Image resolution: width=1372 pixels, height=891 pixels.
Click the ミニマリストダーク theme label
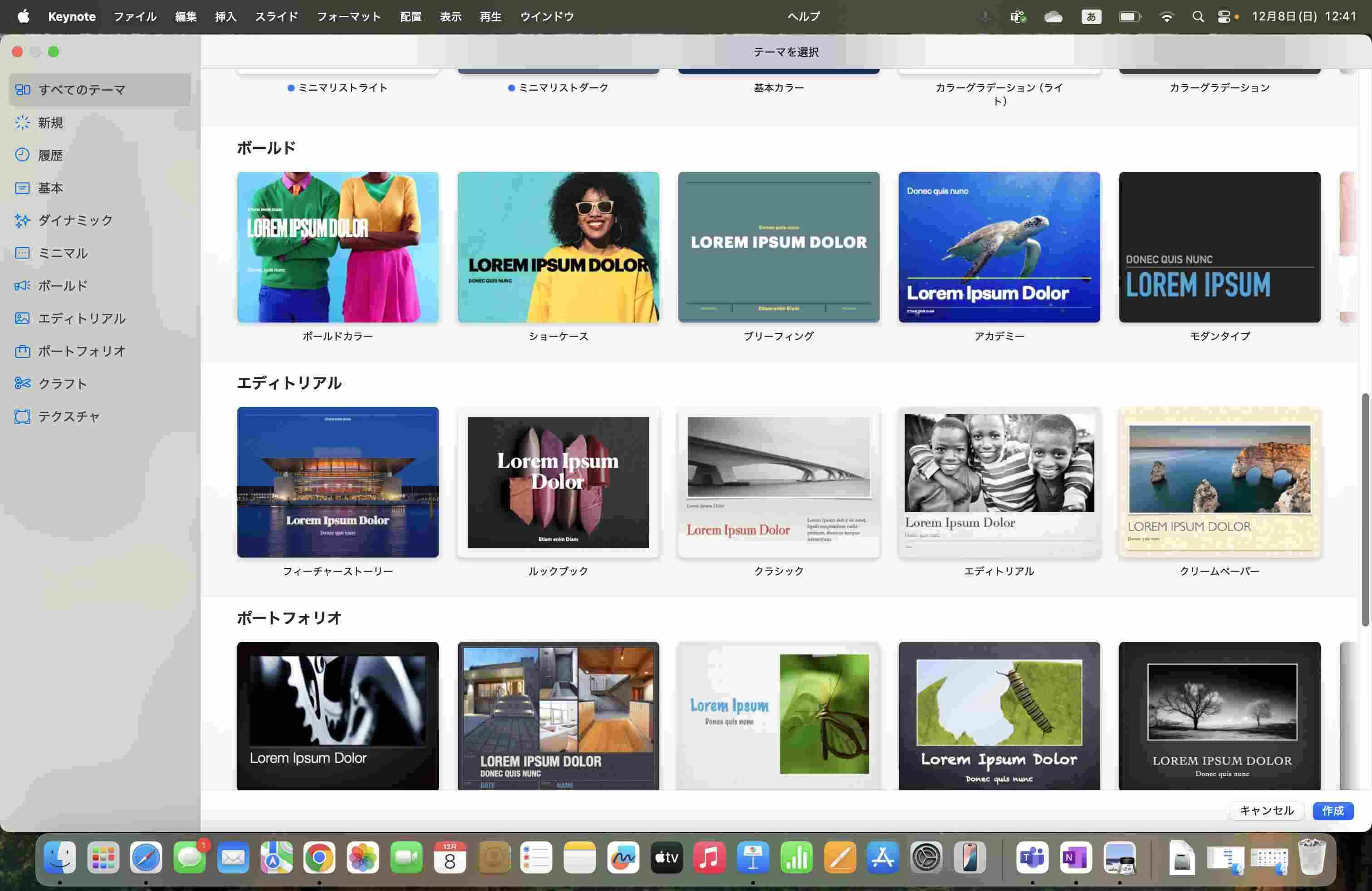(564, 88)
